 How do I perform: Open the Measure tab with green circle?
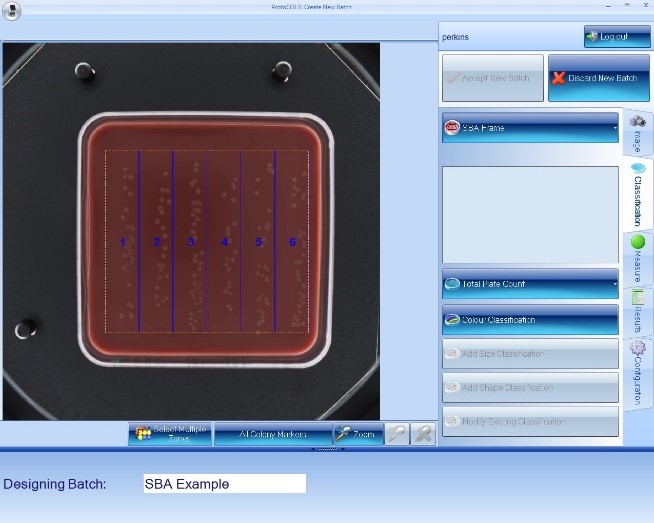pos(637,259)
